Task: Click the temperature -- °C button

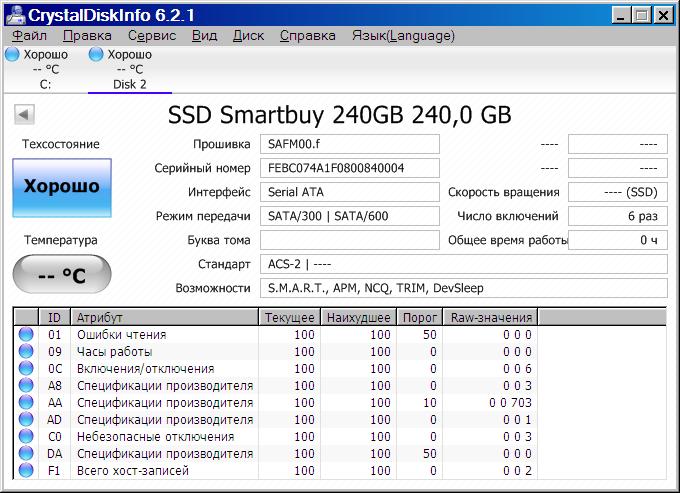Action: pyautogui.click(x=62, y=274)
